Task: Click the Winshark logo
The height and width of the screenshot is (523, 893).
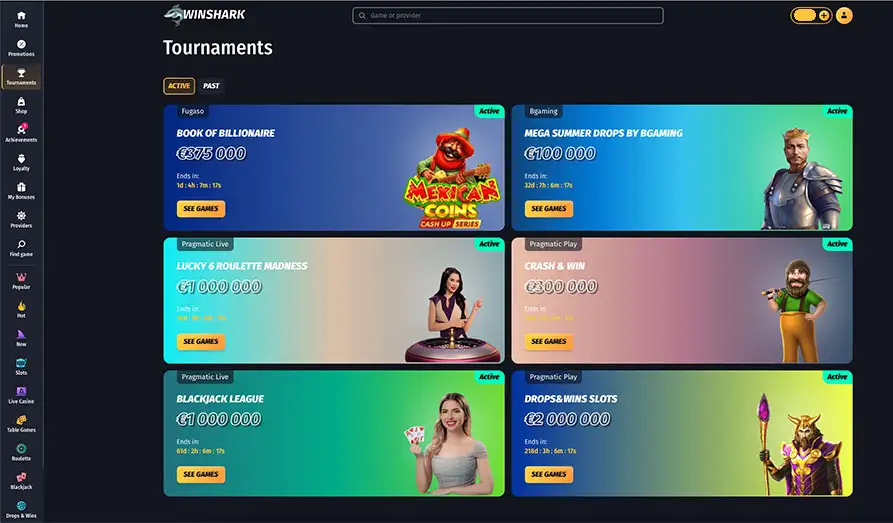Action: point(204,15)
